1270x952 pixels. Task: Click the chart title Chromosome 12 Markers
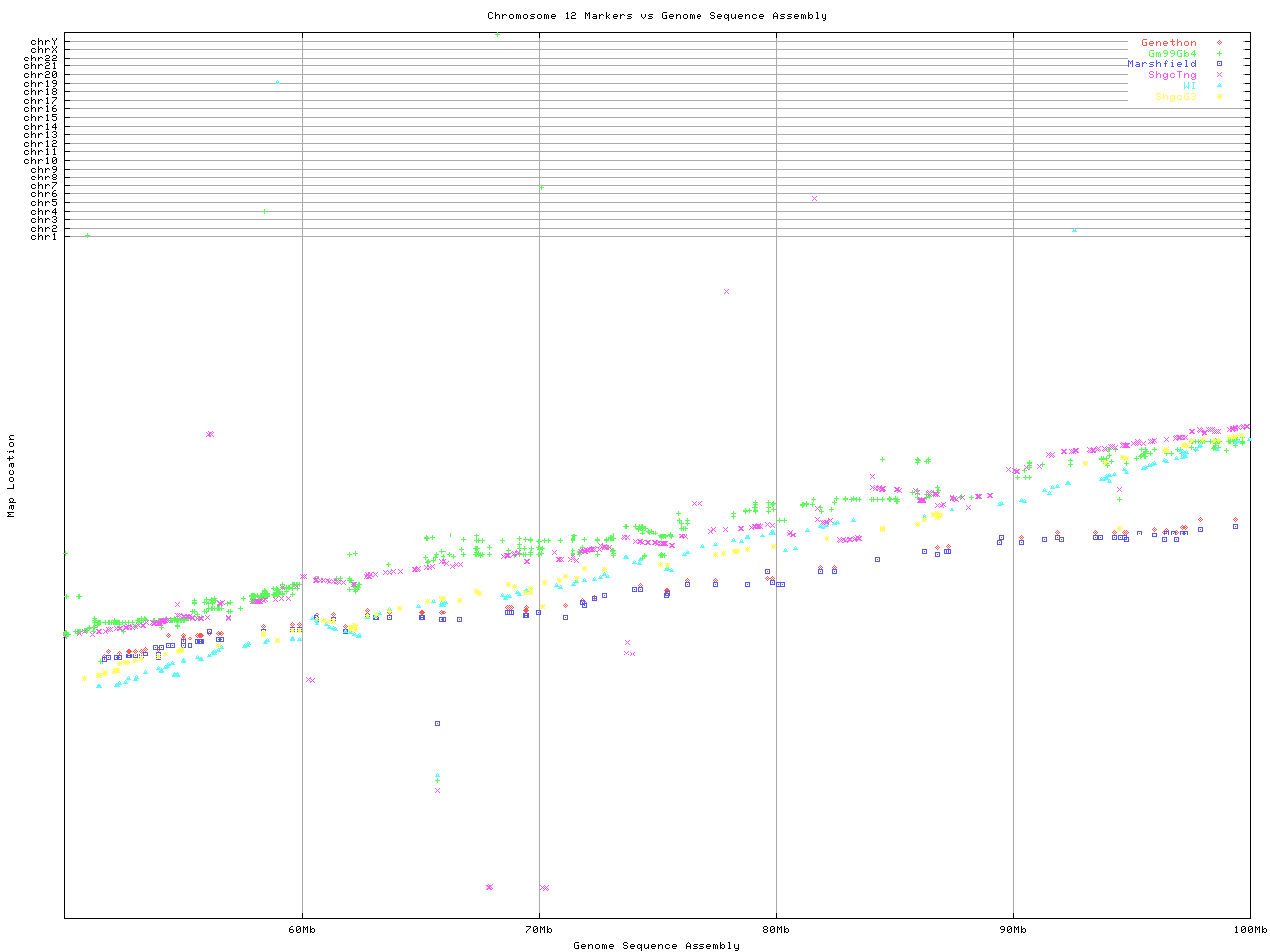click(657, 16)
